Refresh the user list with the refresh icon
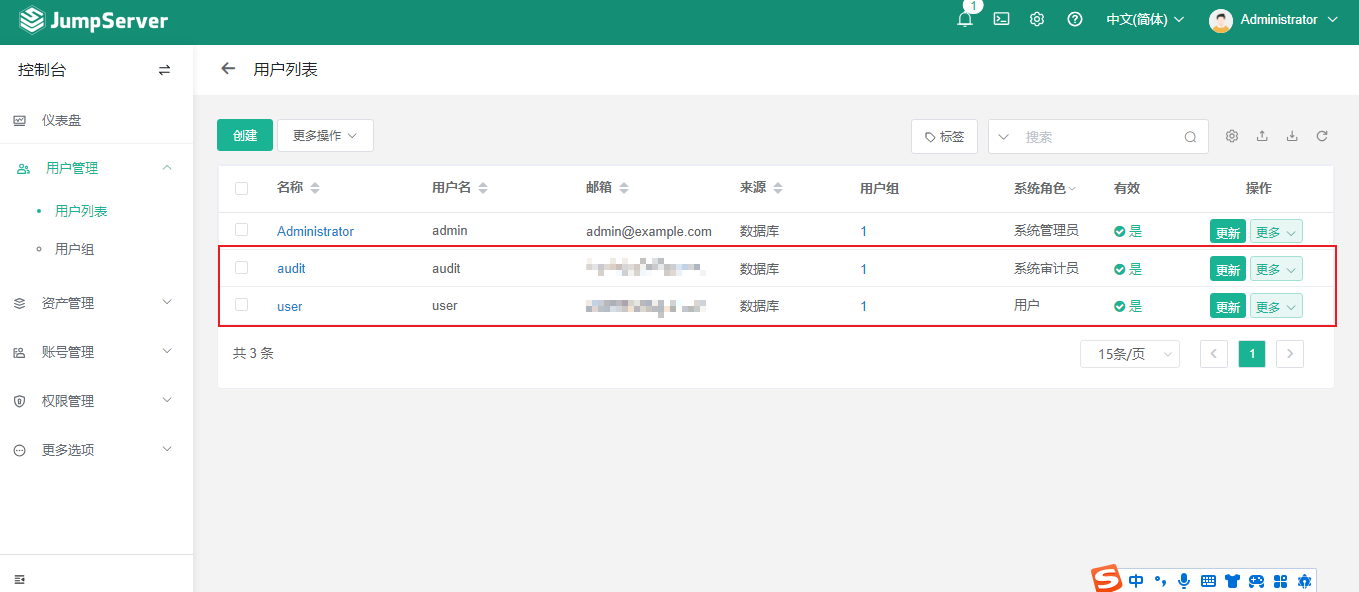This screenshot has height=592, width=1359. pyautogui.click(x=1322, y=136)
